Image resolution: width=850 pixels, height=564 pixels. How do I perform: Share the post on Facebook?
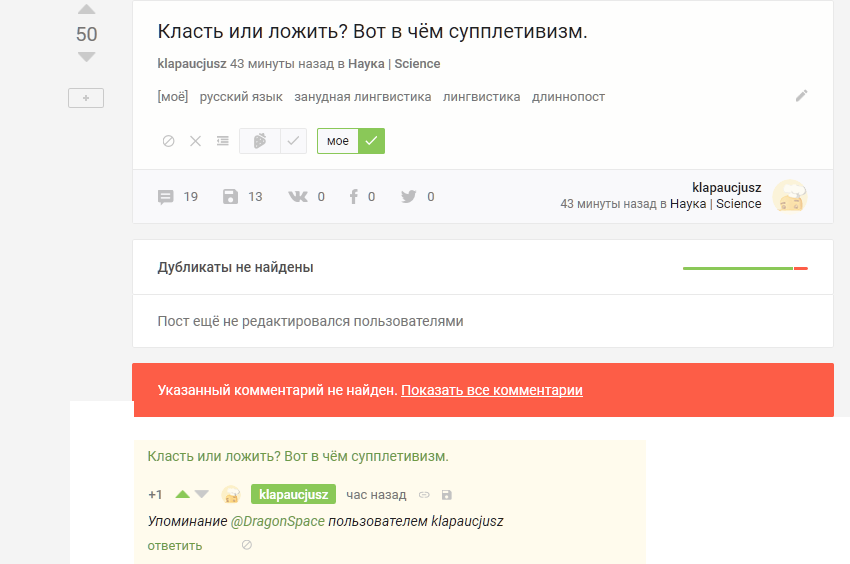coord(354,197)
